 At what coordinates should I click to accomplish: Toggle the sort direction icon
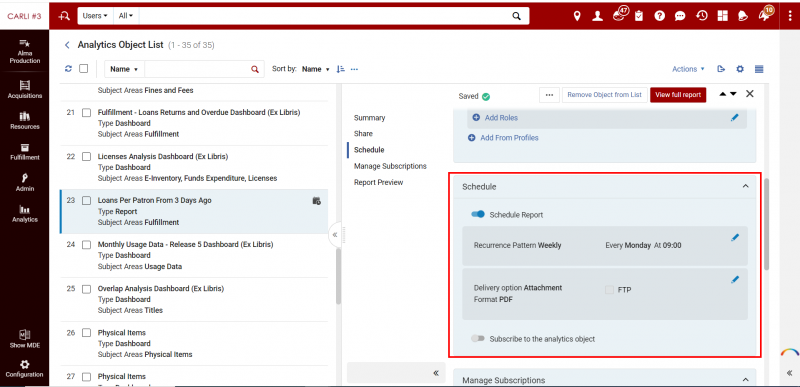pos(341,69)
